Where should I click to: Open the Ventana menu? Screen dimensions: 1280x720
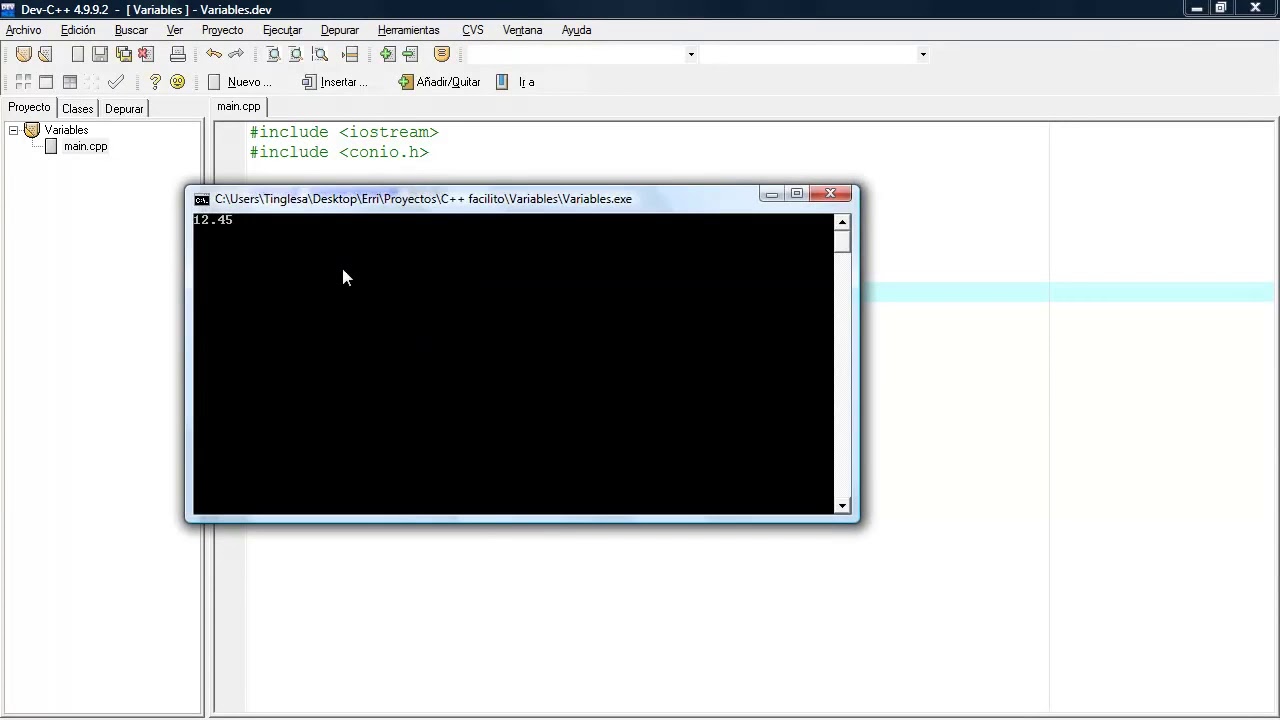522,30
